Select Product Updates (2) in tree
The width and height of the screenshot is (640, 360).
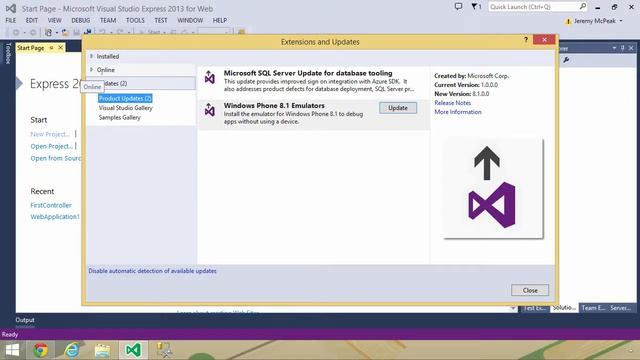point(125,98)
